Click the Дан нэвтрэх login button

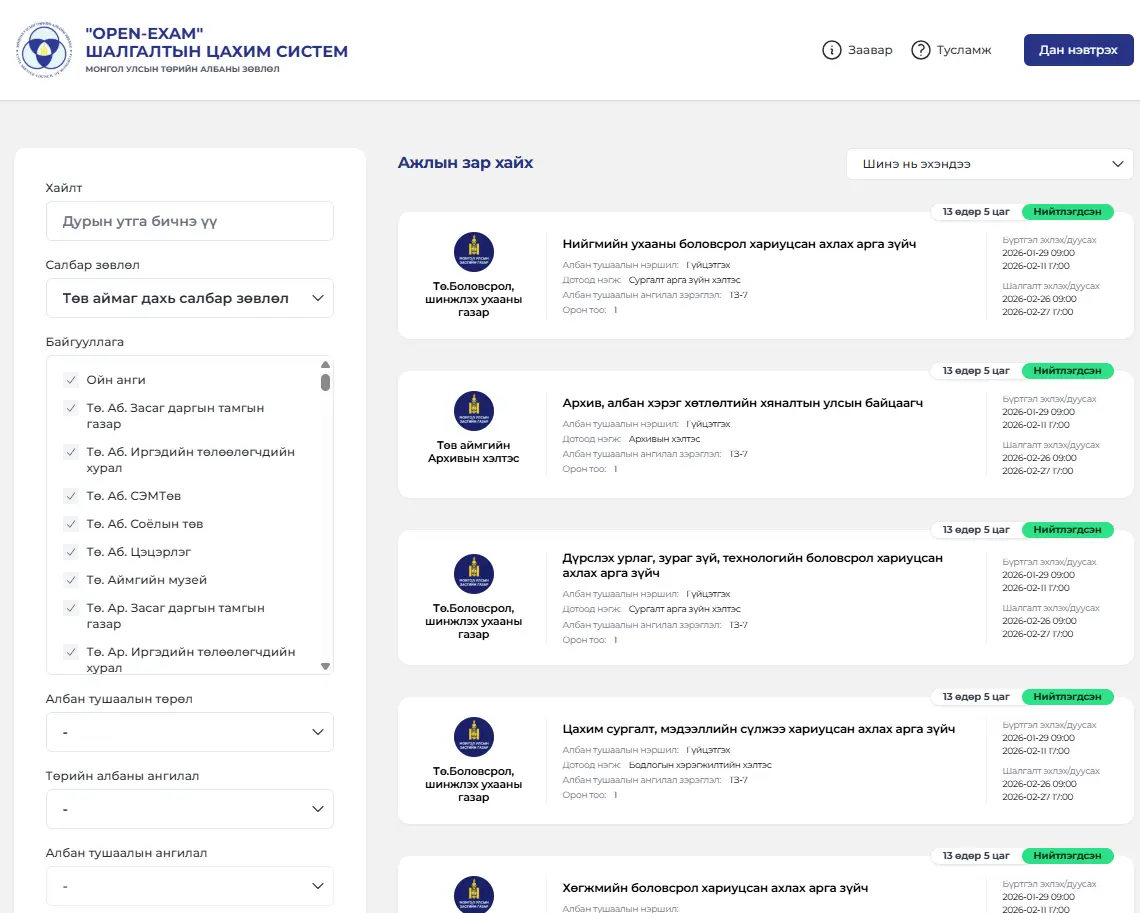pyautogui.click(x=1078, y=50)
